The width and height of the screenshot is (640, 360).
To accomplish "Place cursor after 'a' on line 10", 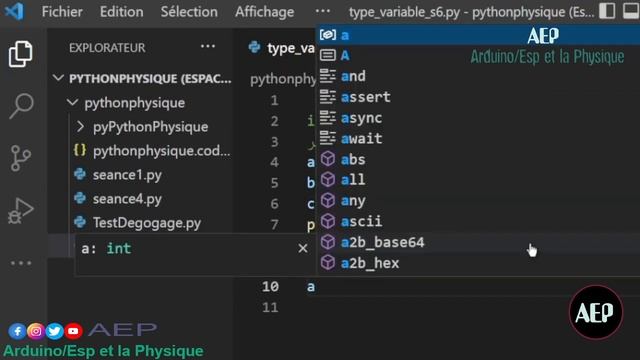I will coord(316,287).
